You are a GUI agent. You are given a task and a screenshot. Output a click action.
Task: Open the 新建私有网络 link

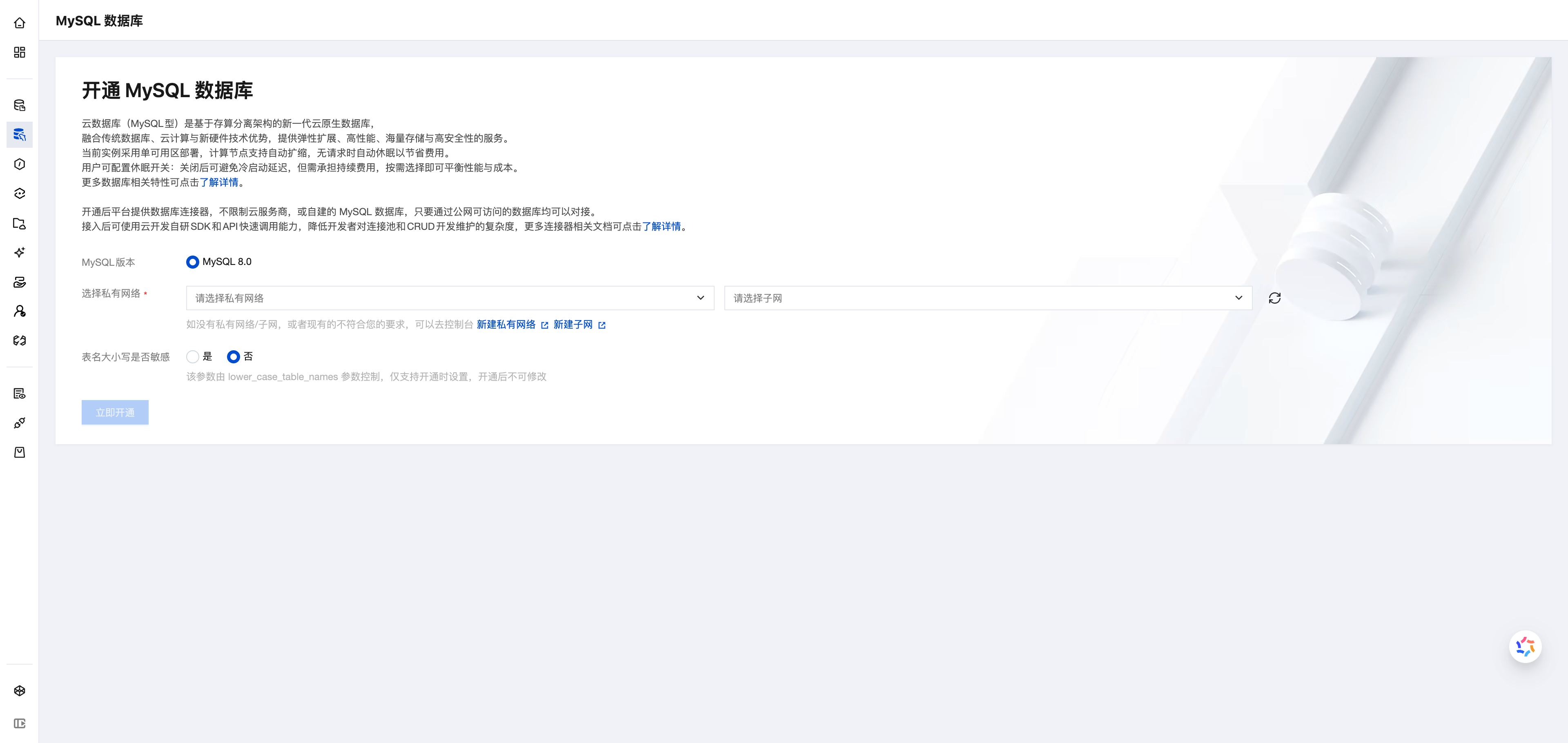[x=507, y=324]
